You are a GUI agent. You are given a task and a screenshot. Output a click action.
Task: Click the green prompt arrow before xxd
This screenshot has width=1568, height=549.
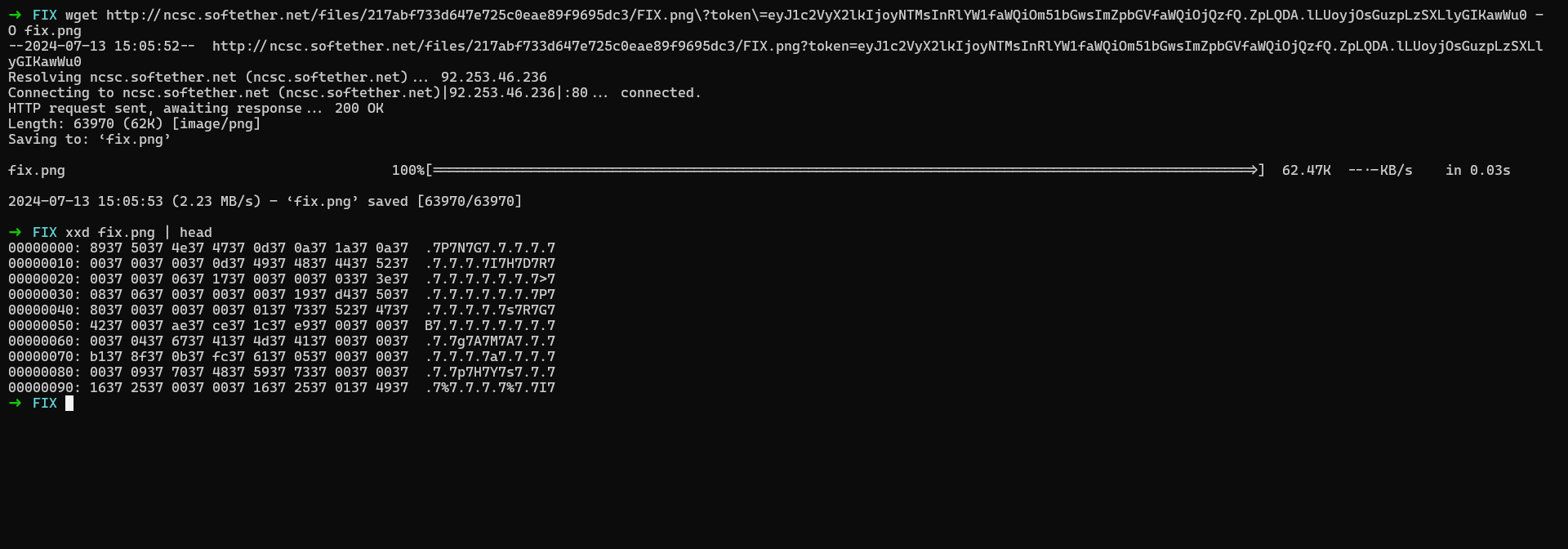point(15,232)
